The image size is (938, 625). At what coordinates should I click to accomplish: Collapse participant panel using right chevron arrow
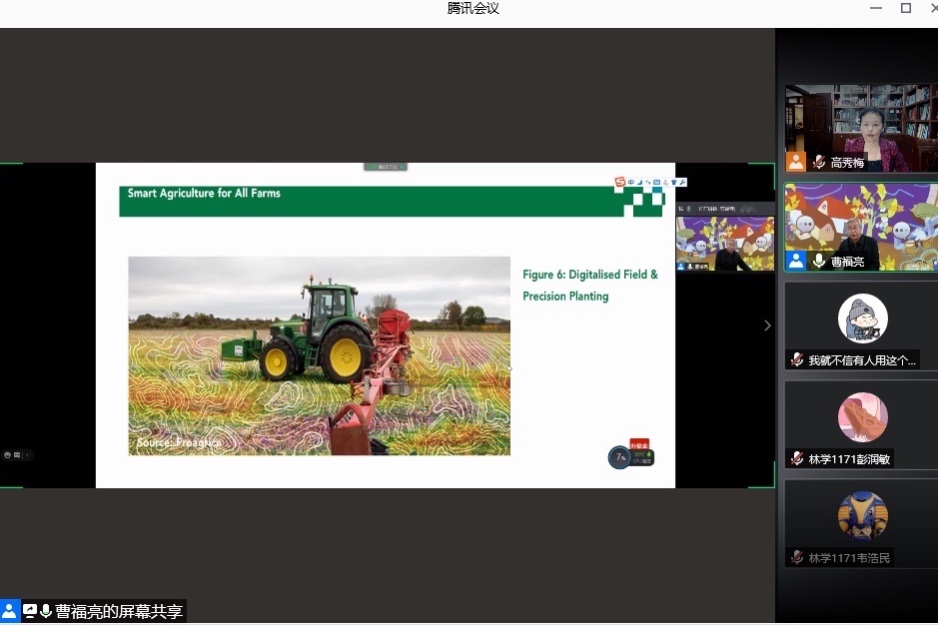[767, 325]
